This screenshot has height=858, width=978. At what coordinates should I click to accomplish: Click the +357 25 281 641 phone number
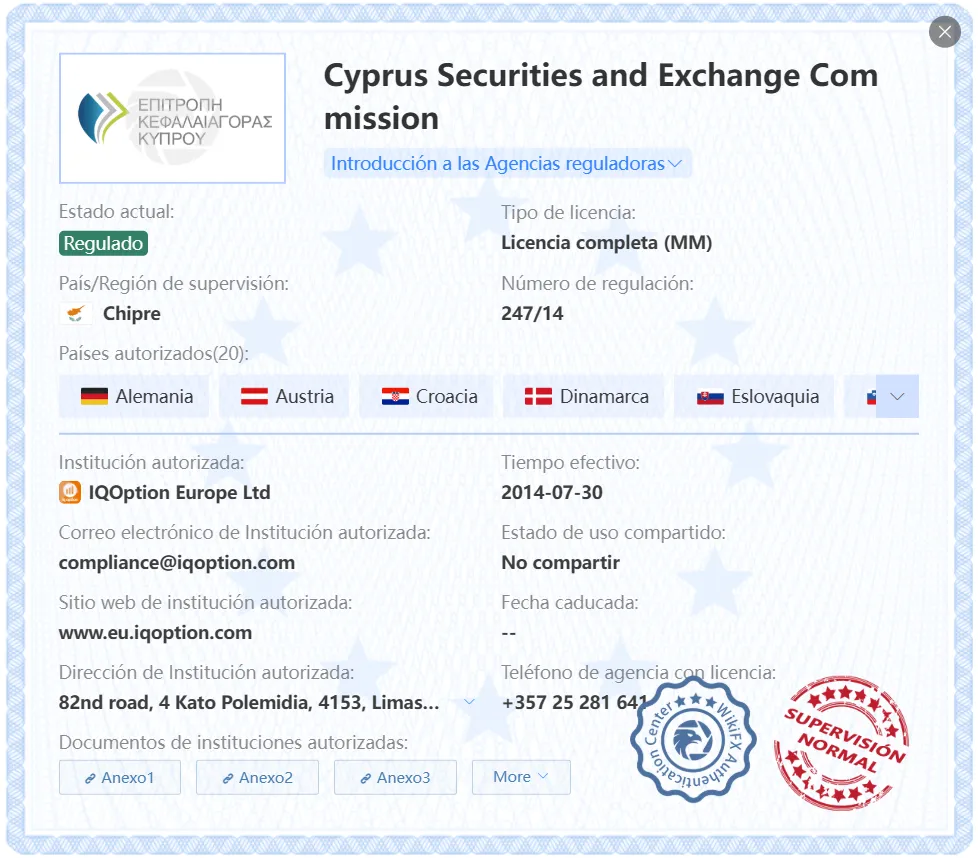(x=574, y=703)
